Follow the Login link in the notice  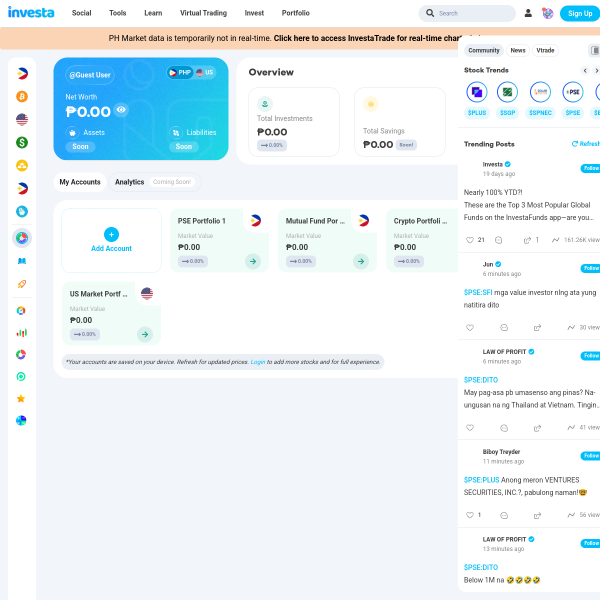coord(258,362)
